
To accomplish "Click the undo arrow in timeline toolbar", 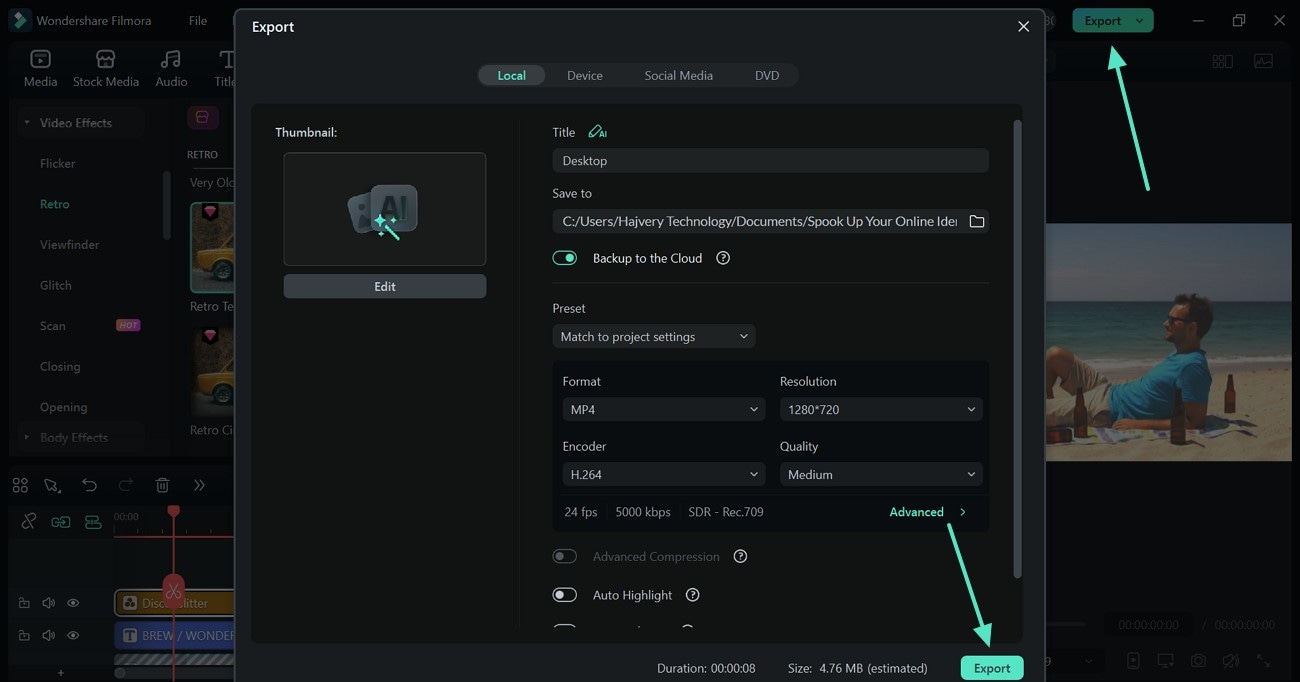I will pos(90,485).
